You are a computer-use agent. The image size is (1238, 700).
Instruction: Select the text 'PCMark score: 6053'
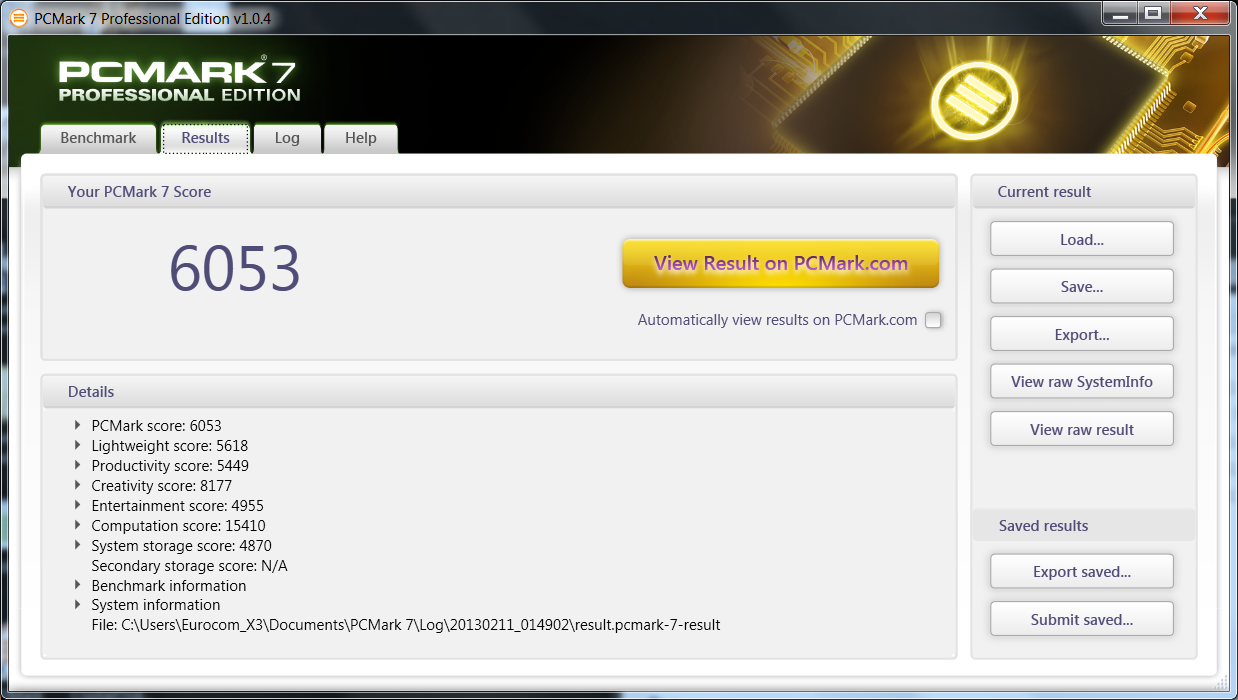click(x=156, y=426)
